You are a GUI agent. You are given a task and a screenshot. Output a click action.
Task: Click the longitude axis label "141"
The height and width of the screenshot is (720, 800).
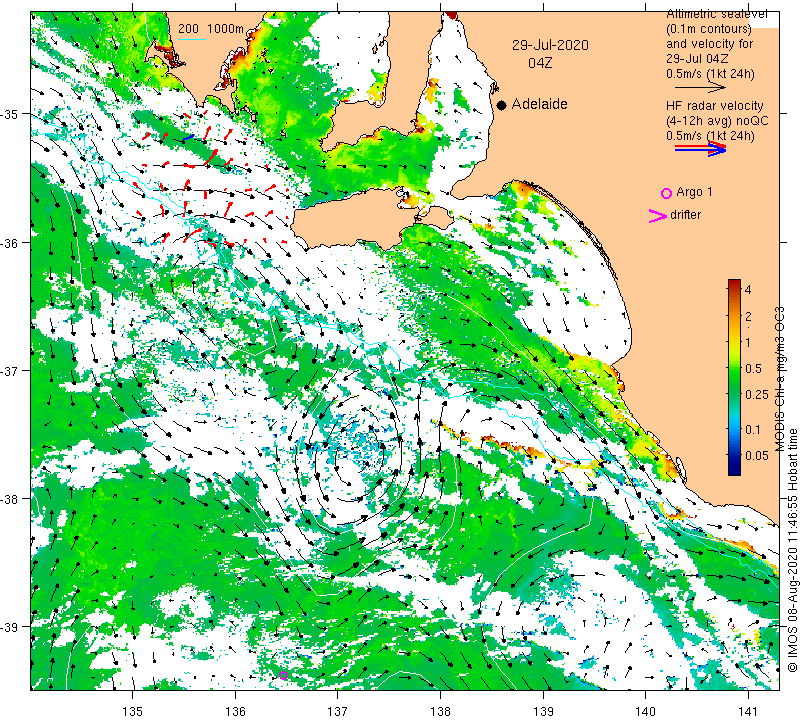pyautogui.click(x=748, y=711)
